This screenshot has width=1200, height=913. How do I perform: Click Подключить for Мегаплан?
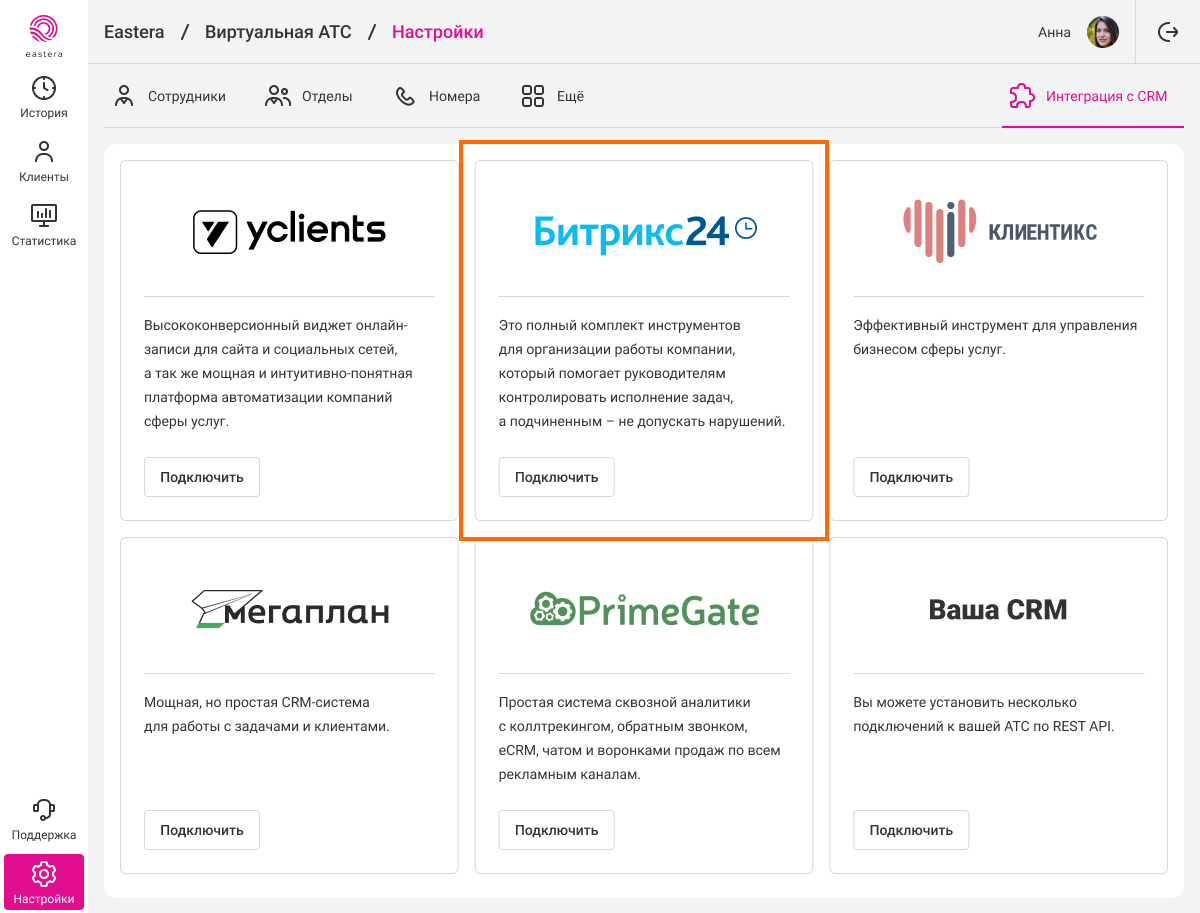click(x=202, y=830)
